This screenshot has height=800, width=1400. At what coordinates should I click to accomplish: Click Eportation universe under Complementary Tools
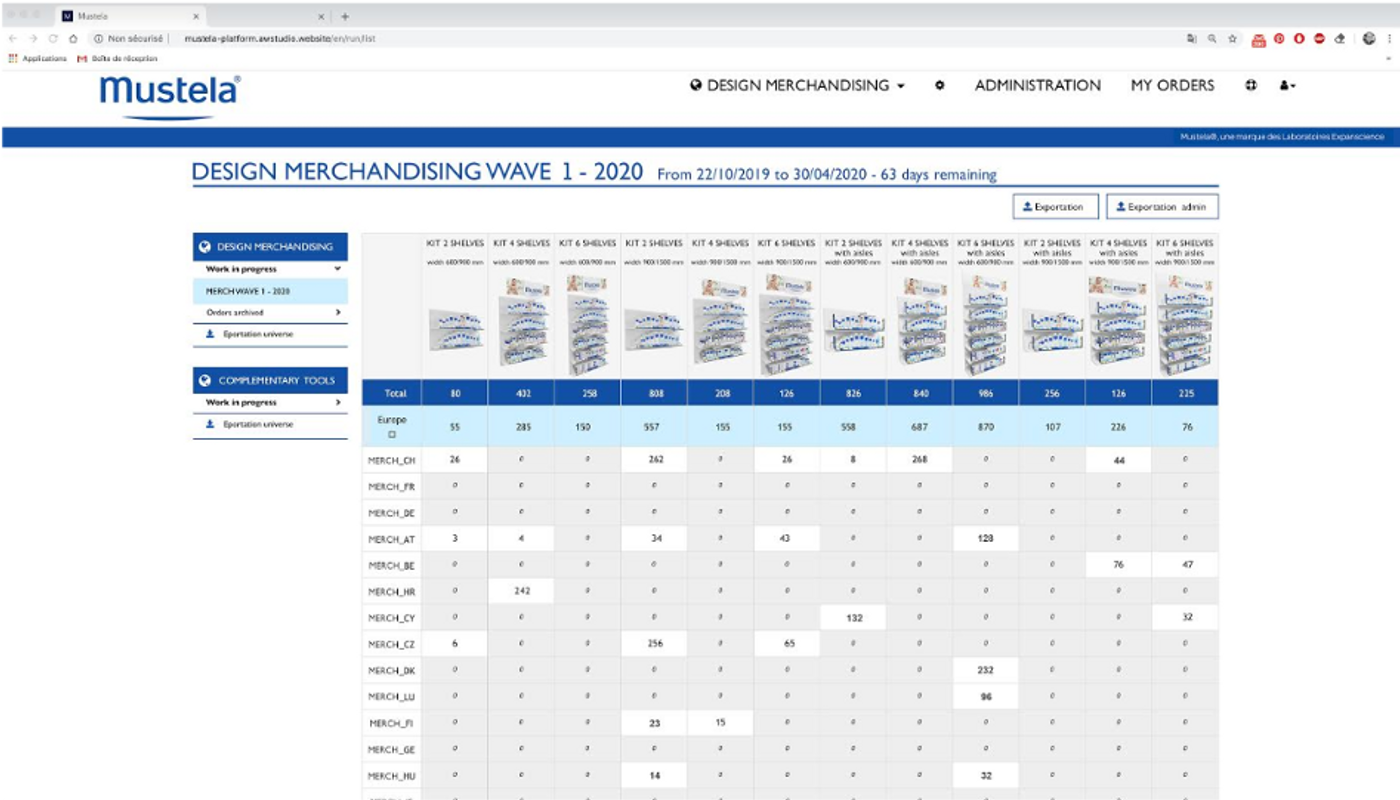click(270, 425)
